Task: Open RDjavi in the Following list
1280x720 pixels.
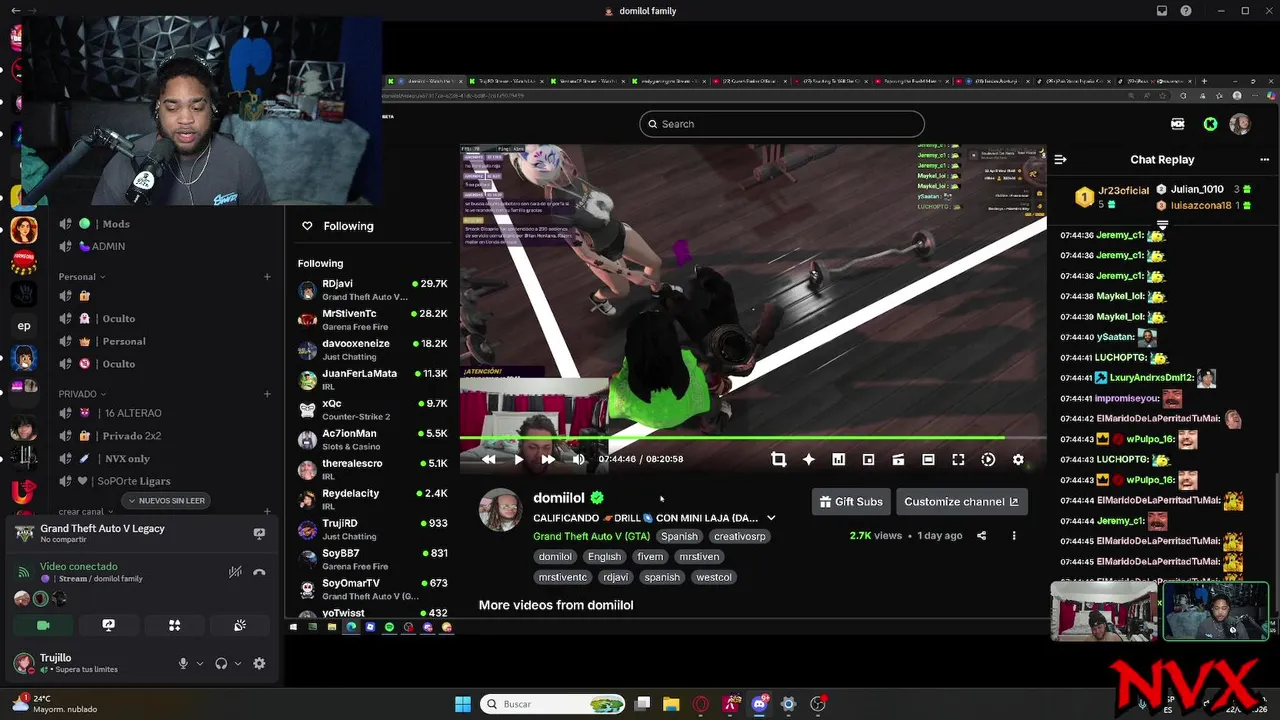Action: [x=372, y=290]
